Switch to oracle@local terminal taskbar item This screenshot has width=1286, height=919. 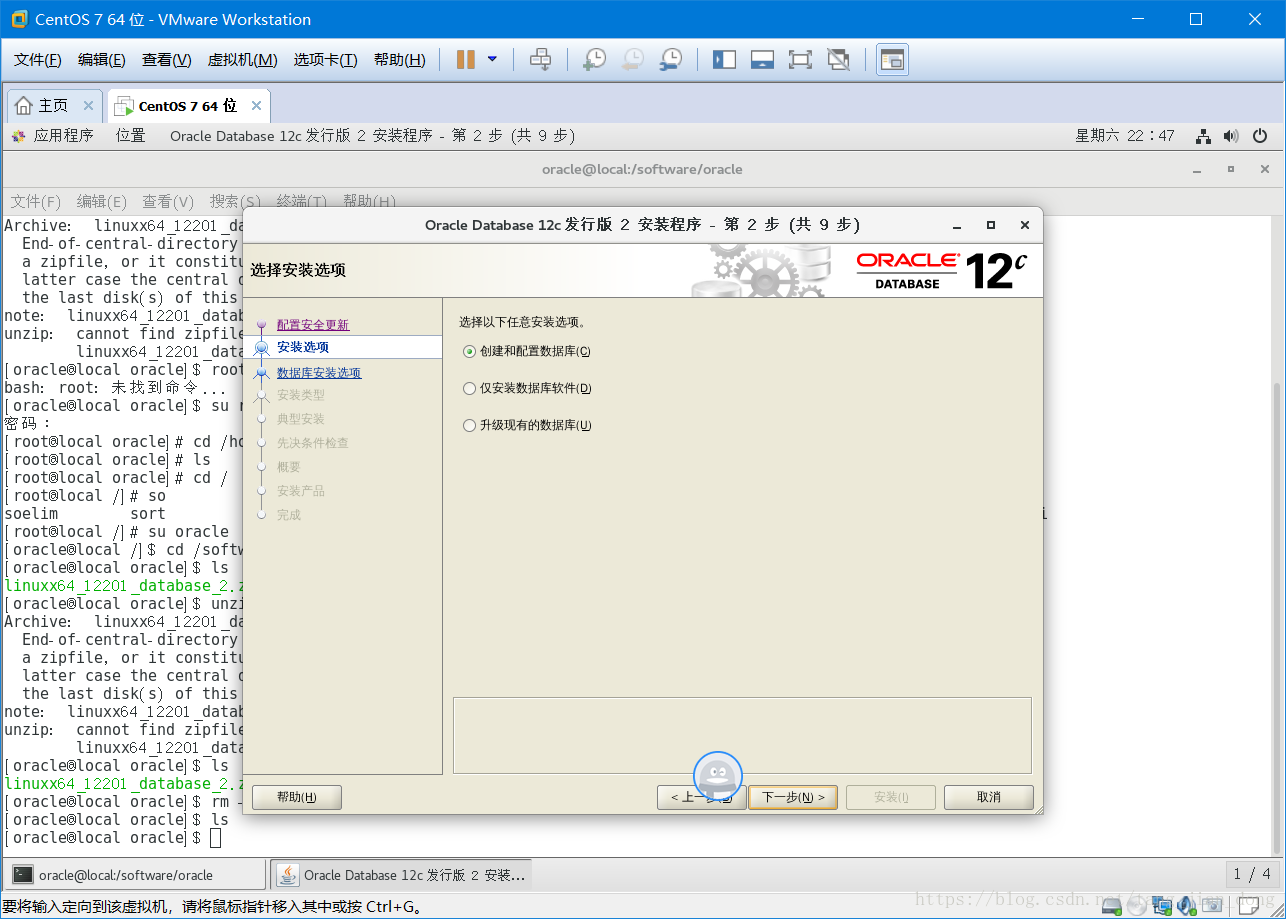[137, 875]
